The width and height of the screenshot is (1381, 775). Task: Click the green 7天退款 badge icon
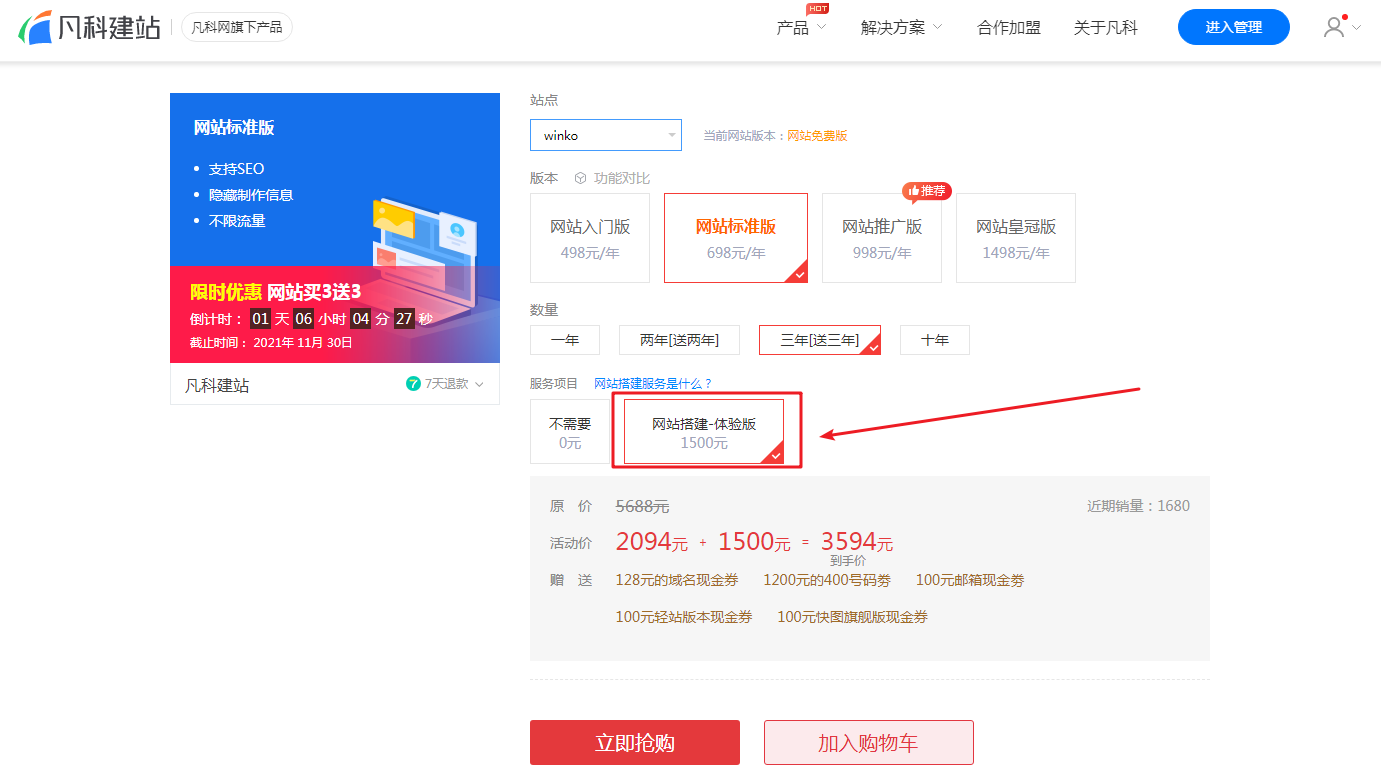coord(413,384)
